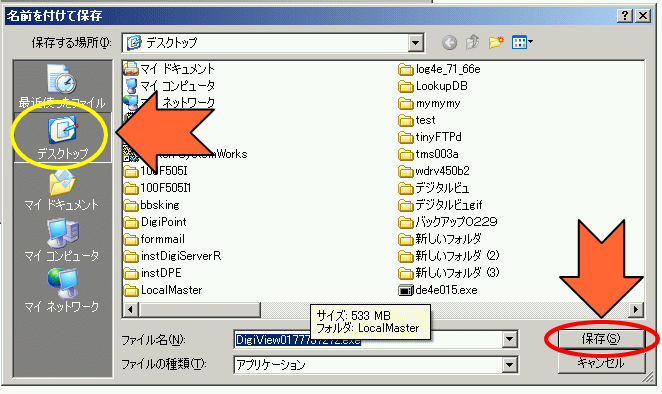Select the マイ ドキュメント list item
This screenshot has width=662, height=394.
pos(169,69)
